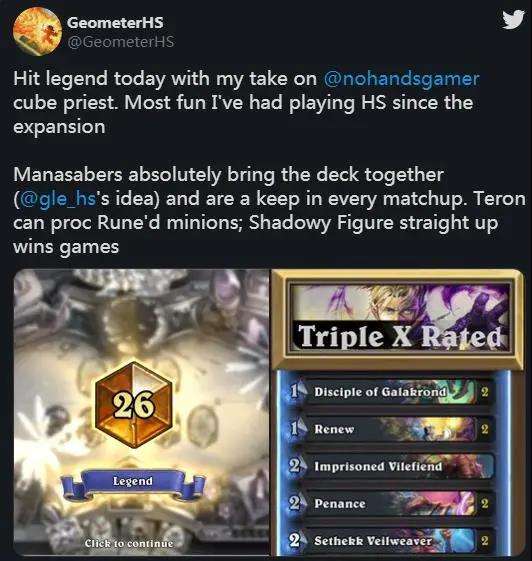Click the mana cost gem on Renew

click(295, 429)
